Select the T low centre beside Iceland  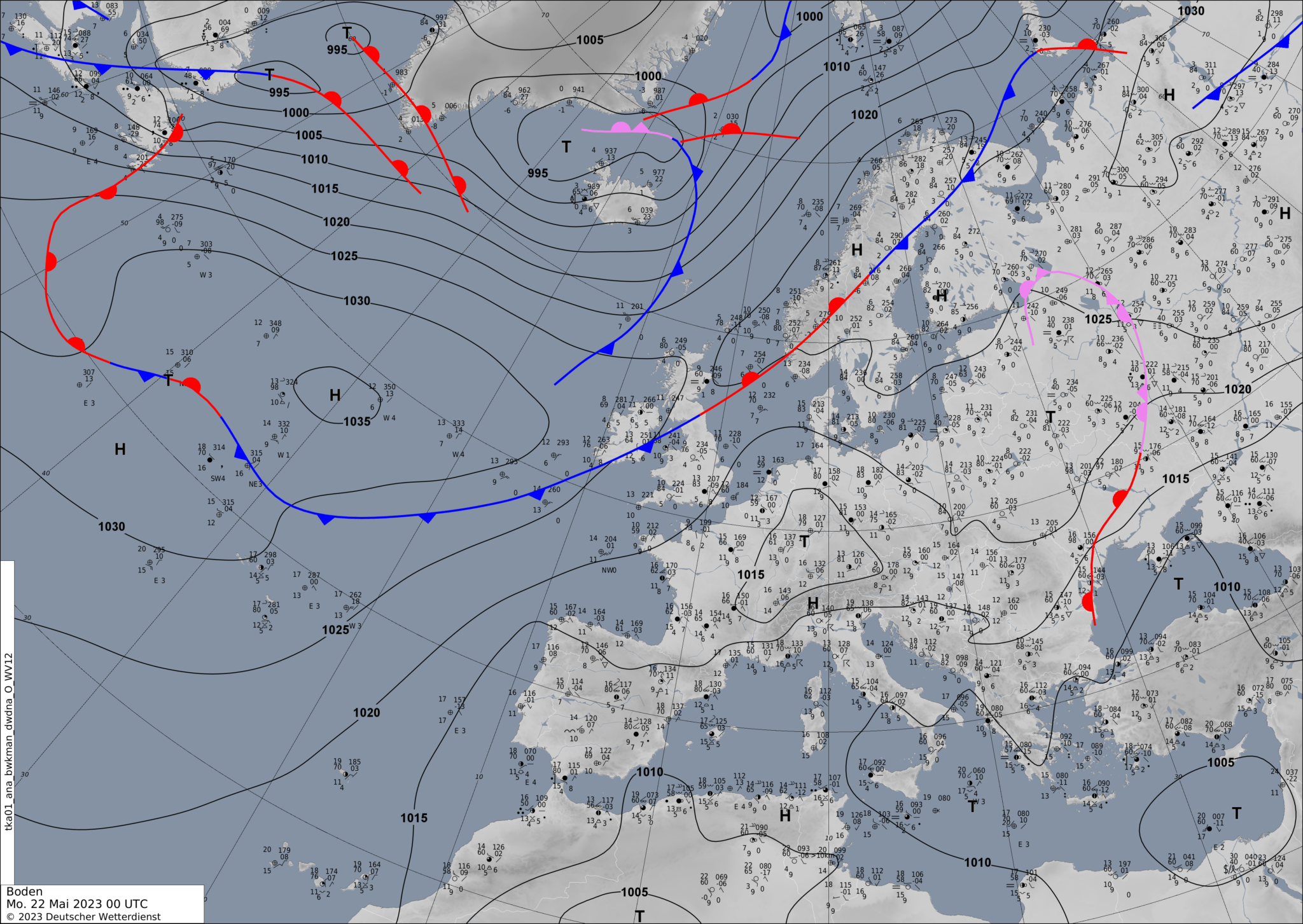(x=566, y=147)
